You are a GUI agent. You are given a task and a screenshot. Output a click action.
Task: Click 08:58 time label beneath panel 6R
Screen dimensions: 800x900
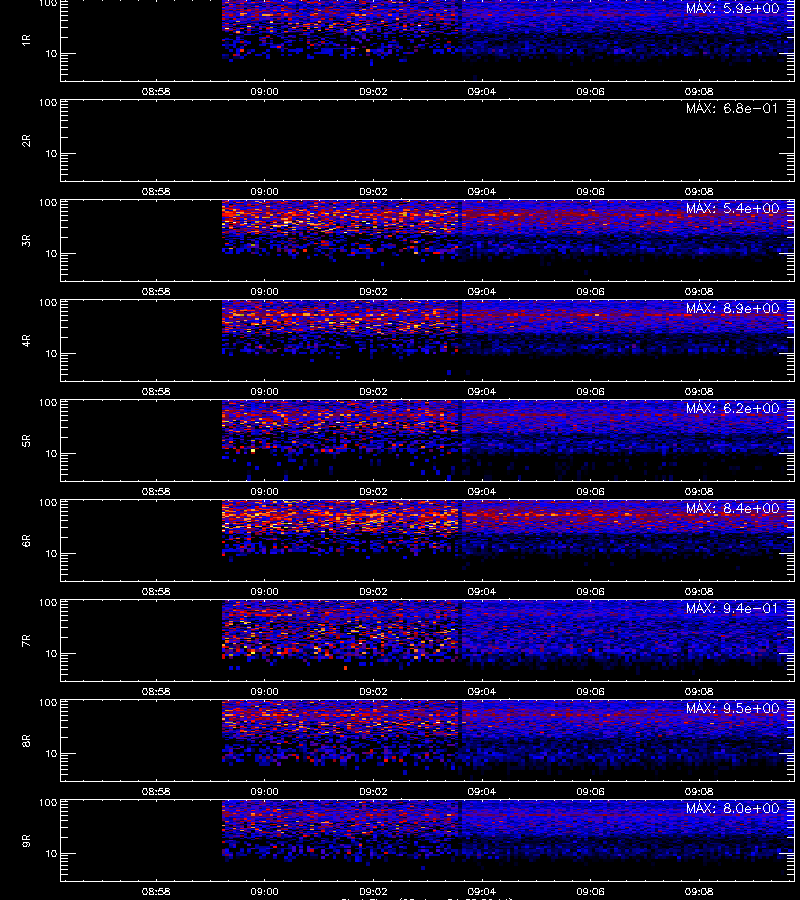156,591
